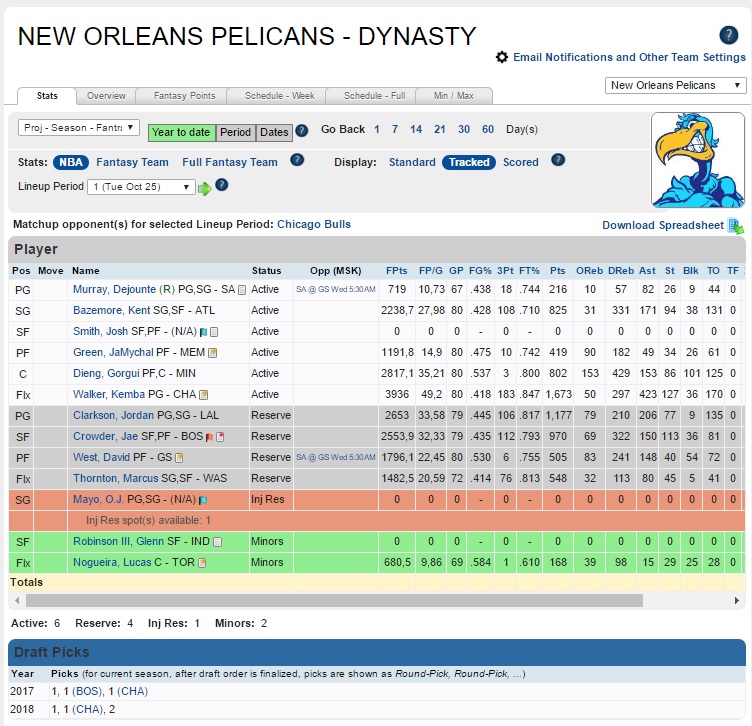The image size is (752, 726).
Task: Open the note icon beside Josh Smith
Action: [x=214, y=332]
